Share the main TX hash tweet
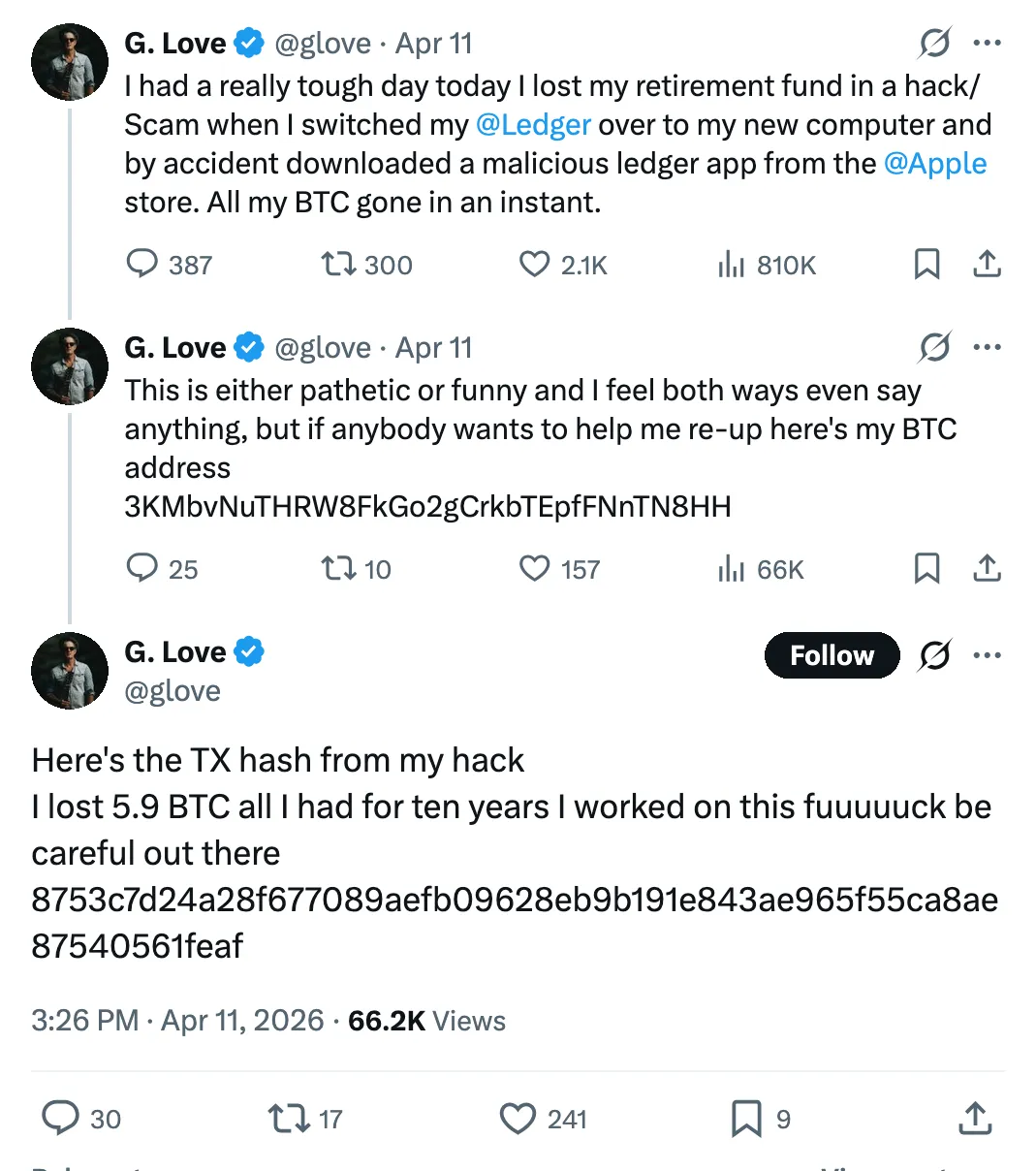 (x=975, y=1119)
